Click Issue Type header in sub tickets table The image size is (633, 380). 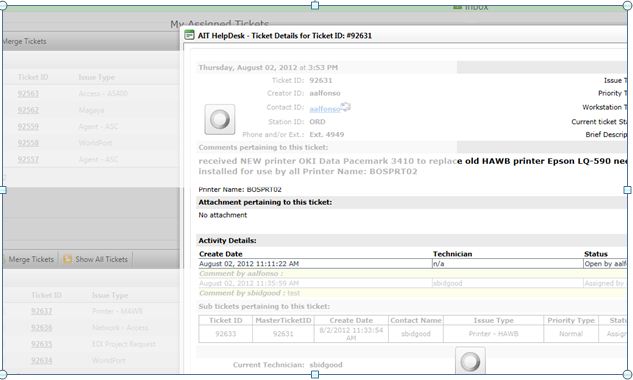tap(494, 320)
